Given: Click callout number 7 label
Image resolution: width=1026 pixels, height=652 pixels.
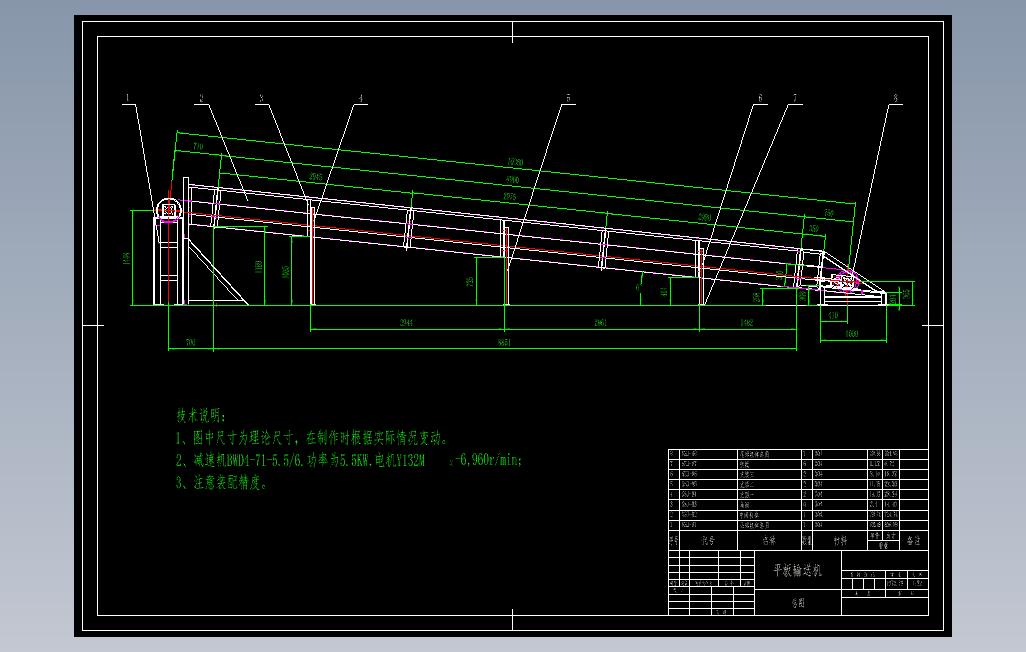Looking at the screenshot, I should pos(796,98).
